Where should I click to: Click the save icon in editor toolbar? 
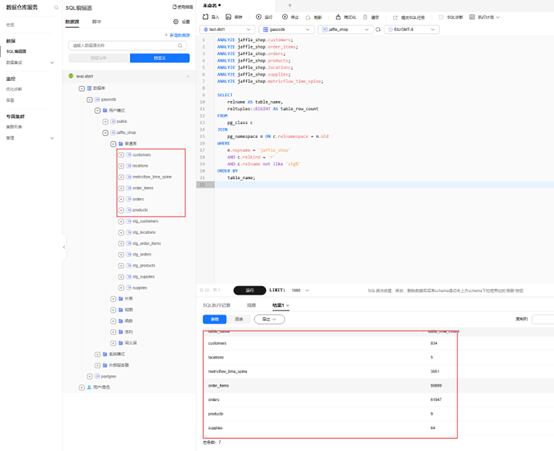pos(228,17)
